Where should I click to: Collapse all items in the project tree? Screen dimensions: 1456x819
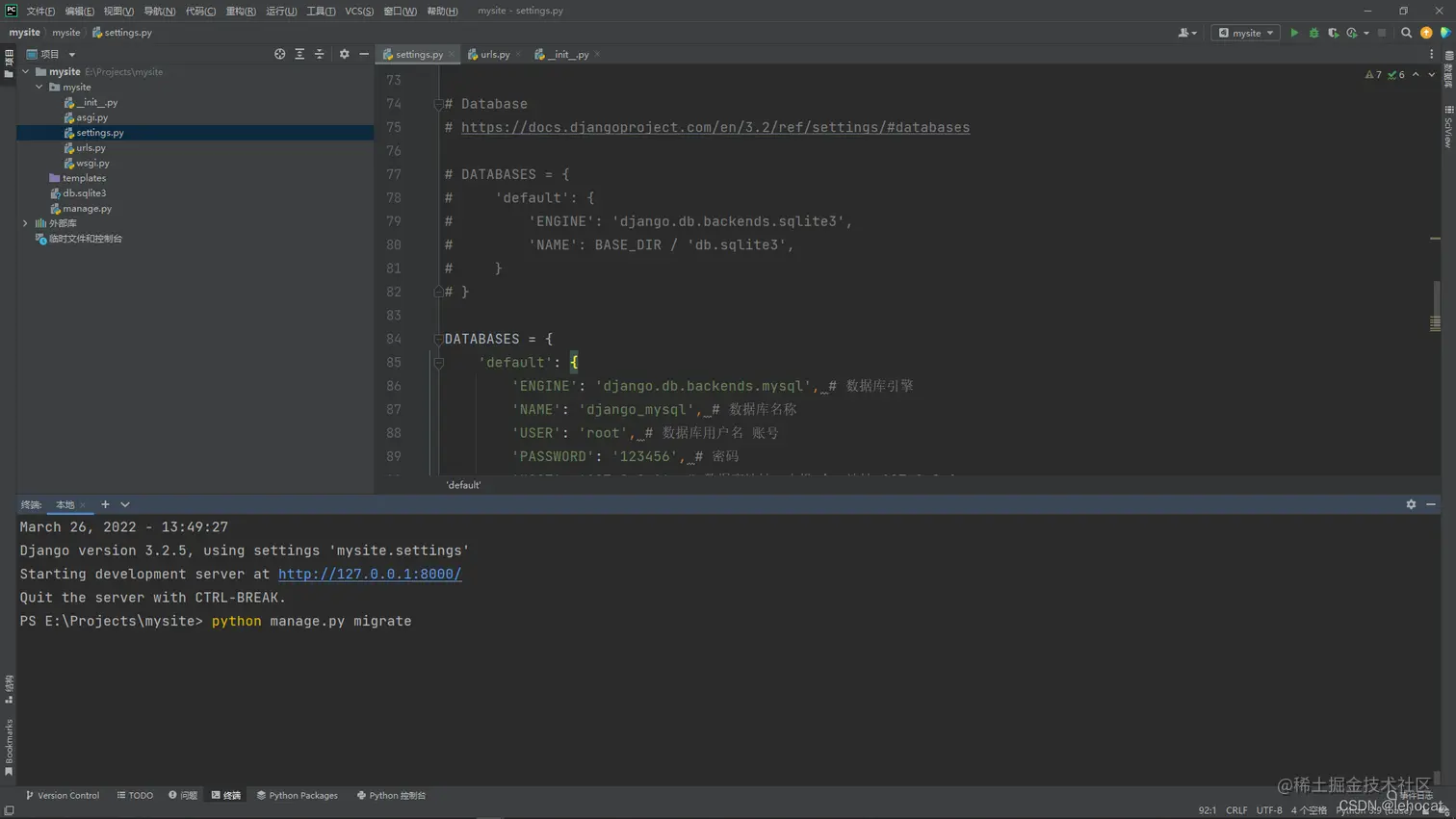(320, 54)
